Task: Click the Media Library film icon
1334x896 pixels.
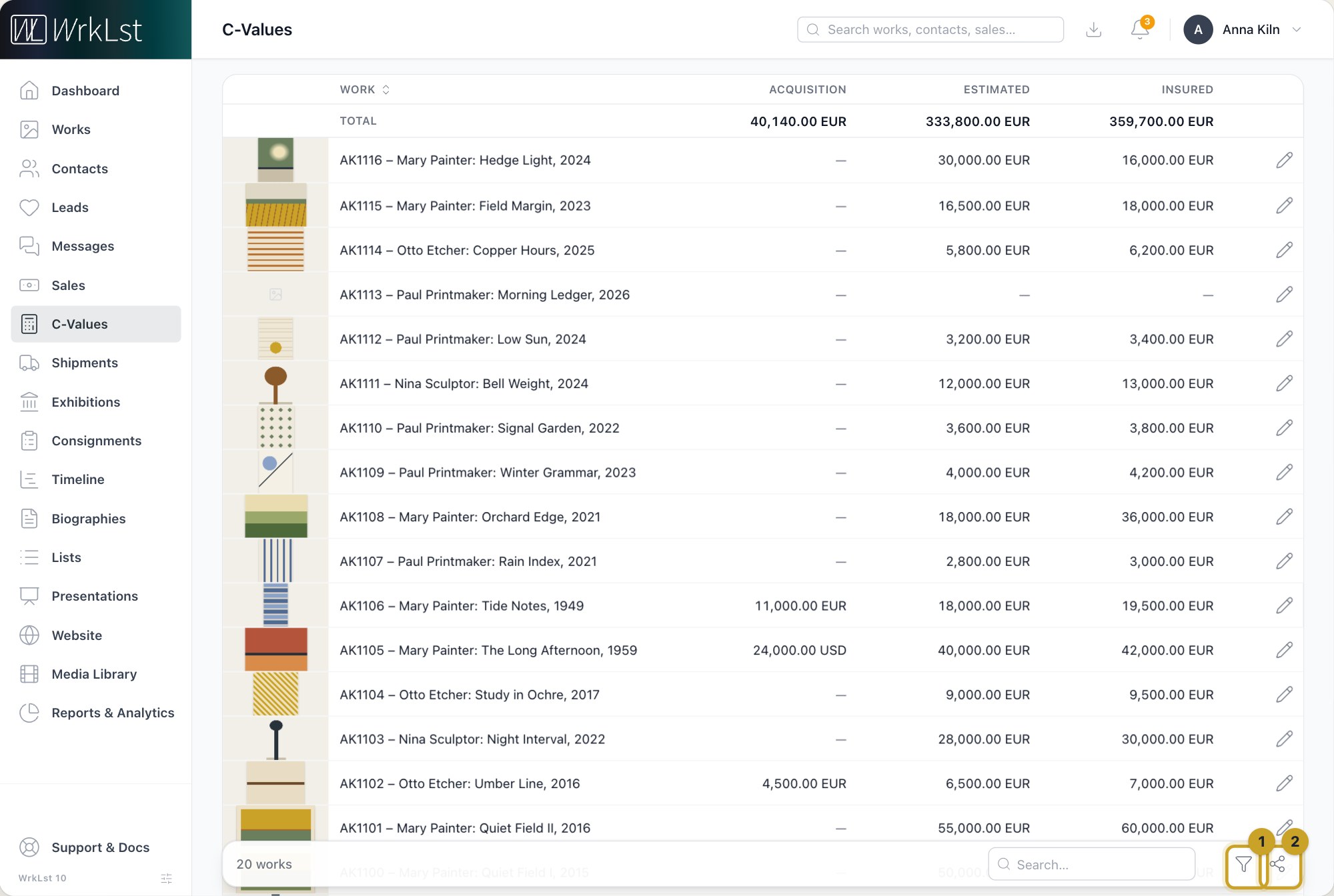Action: pyautogui.click(x=29, y=674)
